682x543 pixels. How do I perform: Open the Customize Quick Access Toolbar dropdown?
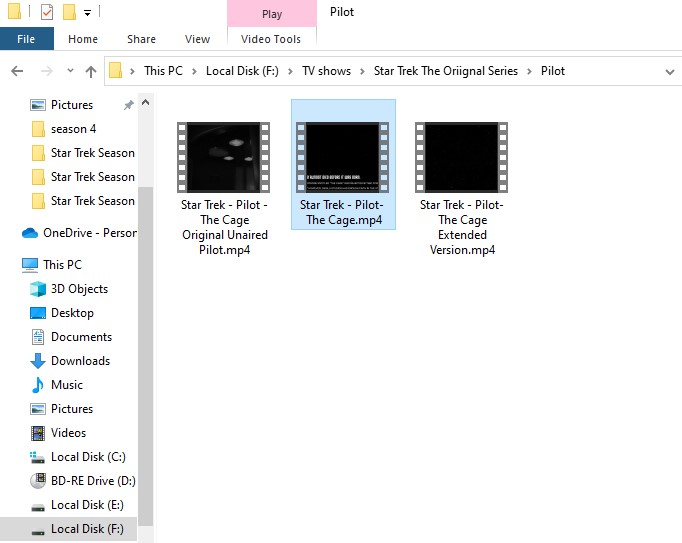click(87, 13)
